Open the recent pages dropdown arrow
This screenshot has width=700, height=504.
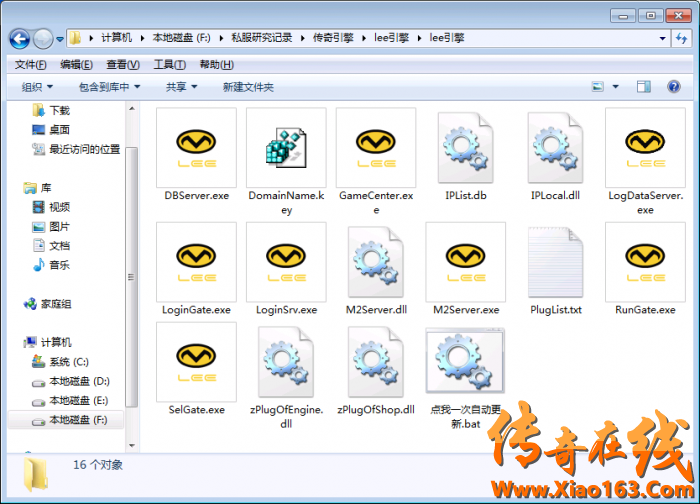click(x=59, y=40)
